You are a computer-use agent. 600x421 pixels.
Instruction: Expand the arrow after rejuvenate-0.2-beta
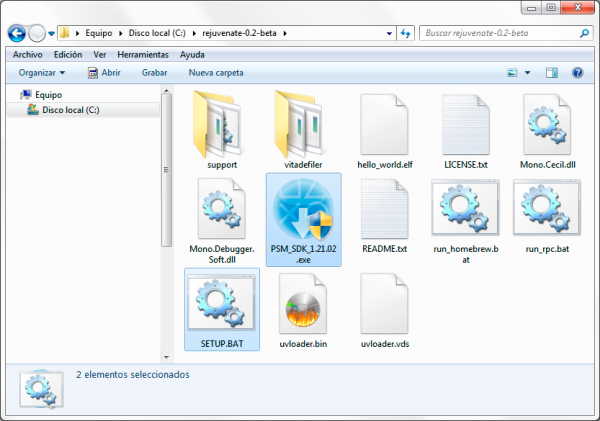click(x=285, y=33)
